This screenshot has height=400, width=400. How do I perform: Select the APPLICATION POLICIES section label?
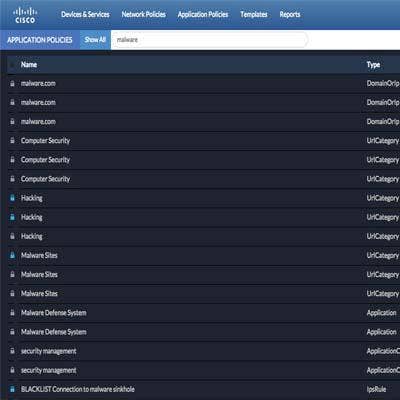pyautogui.click(x=40, y=40)
